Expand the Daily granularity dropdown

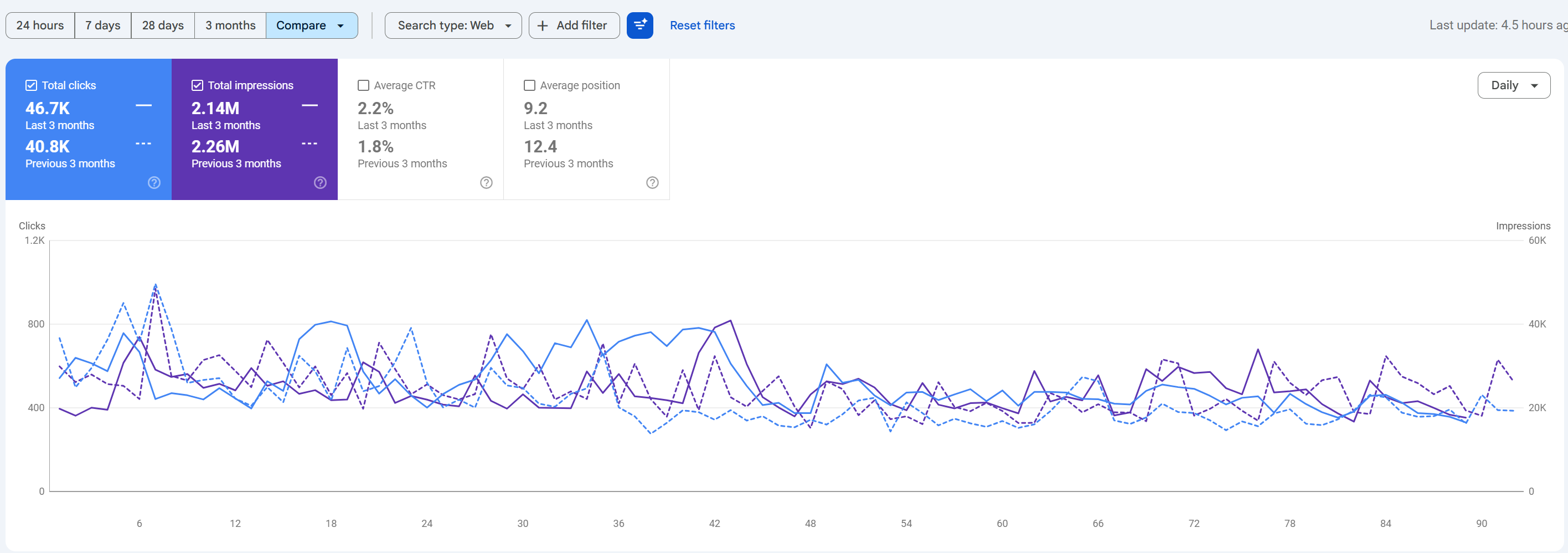[x=1513, y=85]
